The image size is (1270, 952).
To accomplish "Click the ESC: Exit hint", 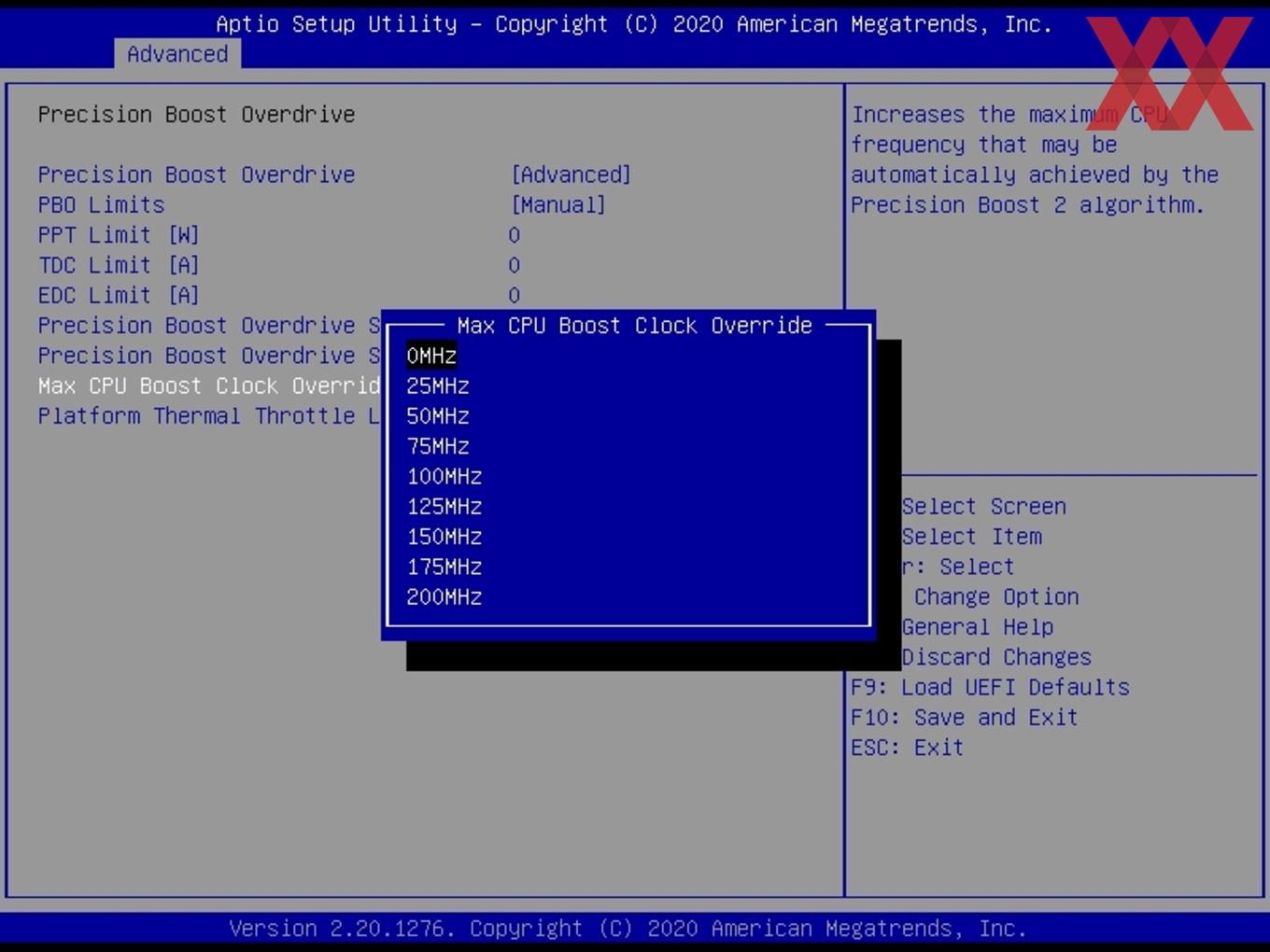I will click(x=907, y=747).
